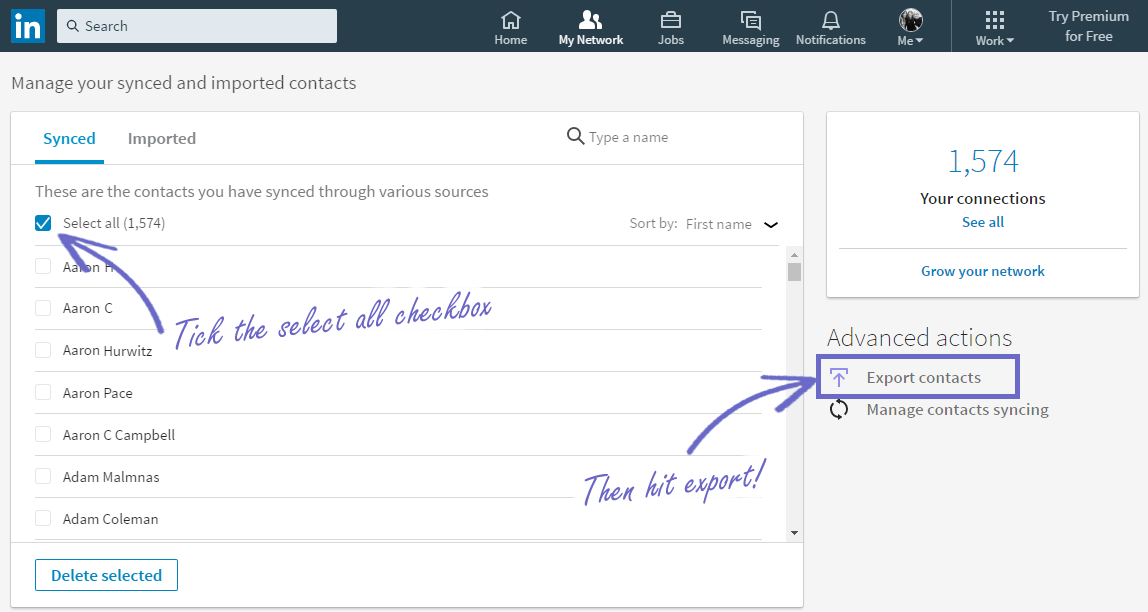Open the Jobs icon

670,25
